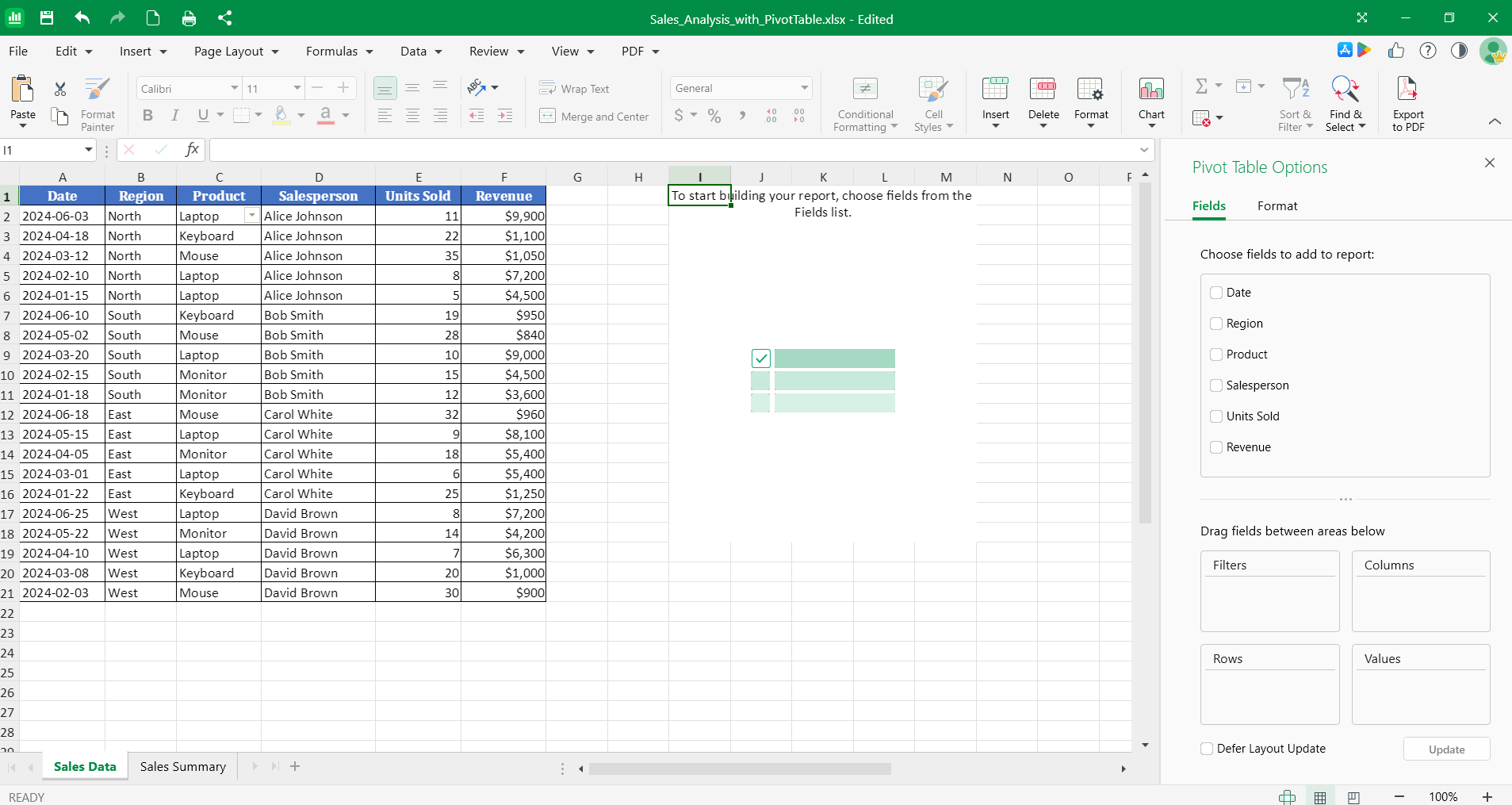1512x805 pixels.
Task: Apply italic formatting
Action: point(175,116)
